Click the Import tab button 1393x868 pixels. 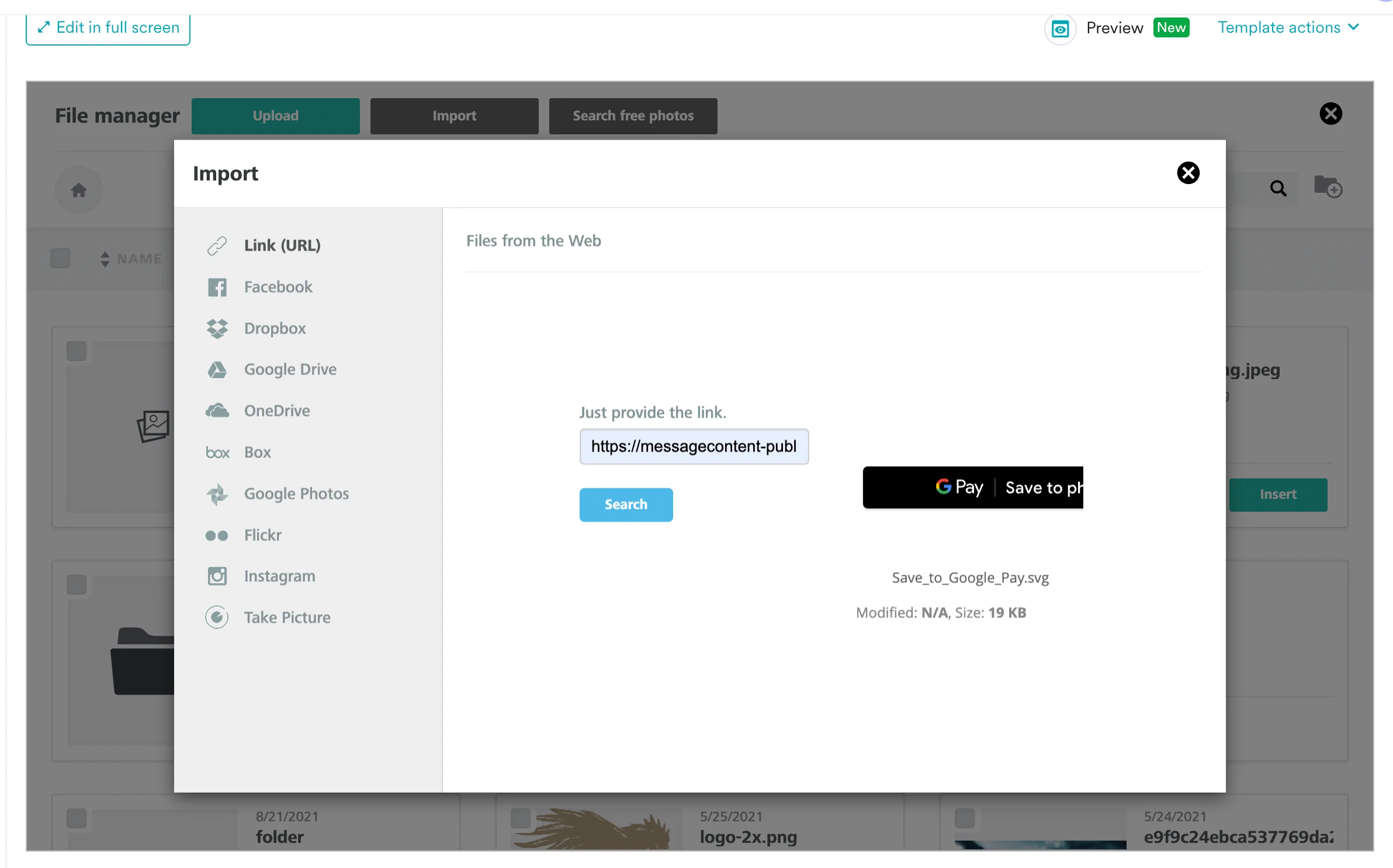point(455,116)
